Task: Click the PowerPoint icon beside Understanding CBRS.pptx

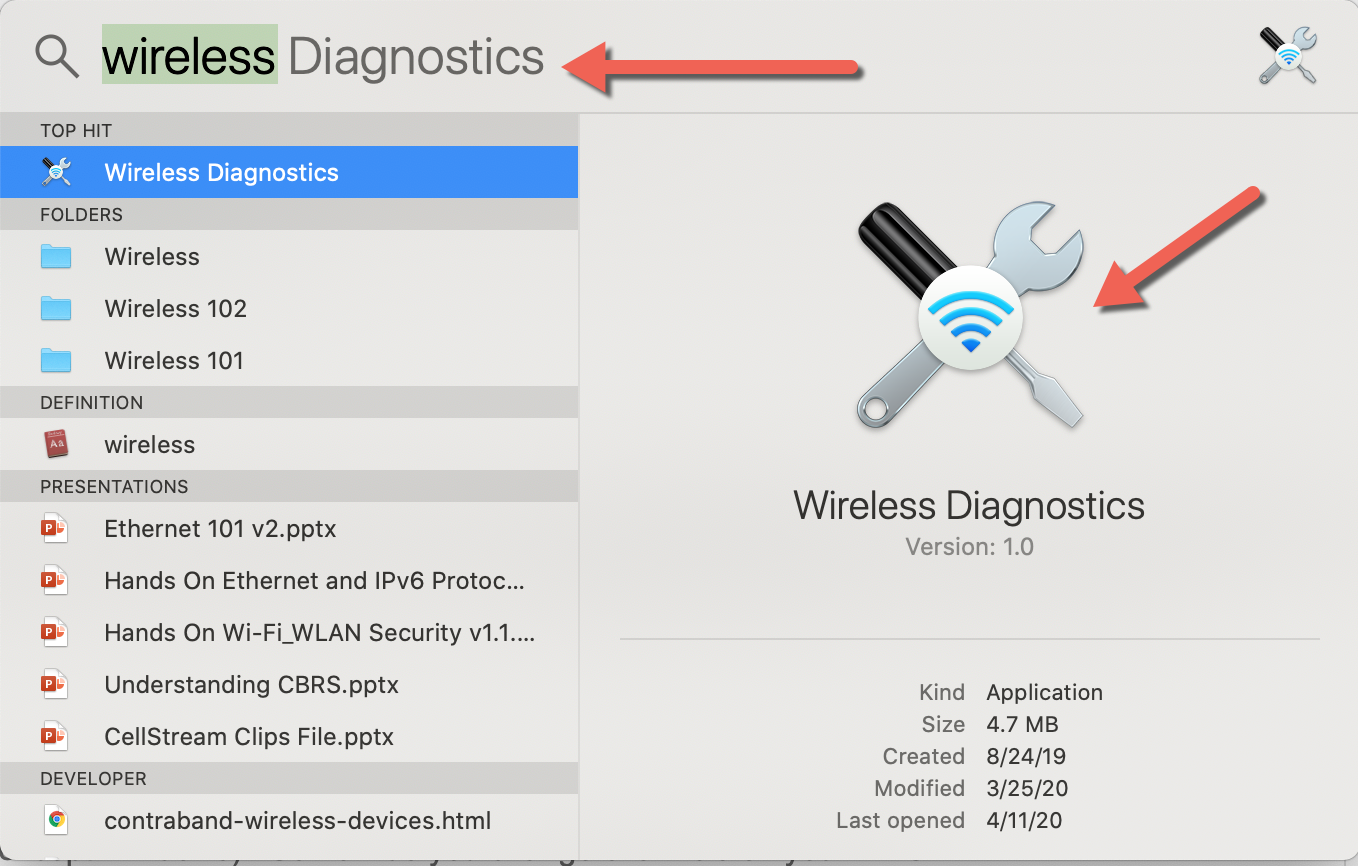Action: pyautogui.click(x=55, y=685)
